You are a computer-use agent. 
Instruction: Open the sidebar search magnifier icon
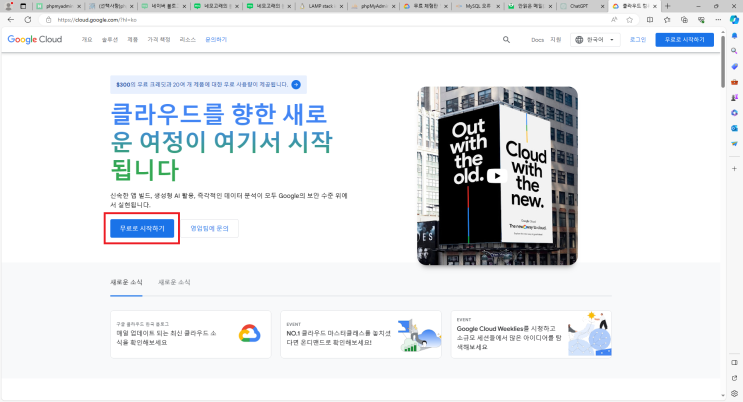click(x=734, y=51)
